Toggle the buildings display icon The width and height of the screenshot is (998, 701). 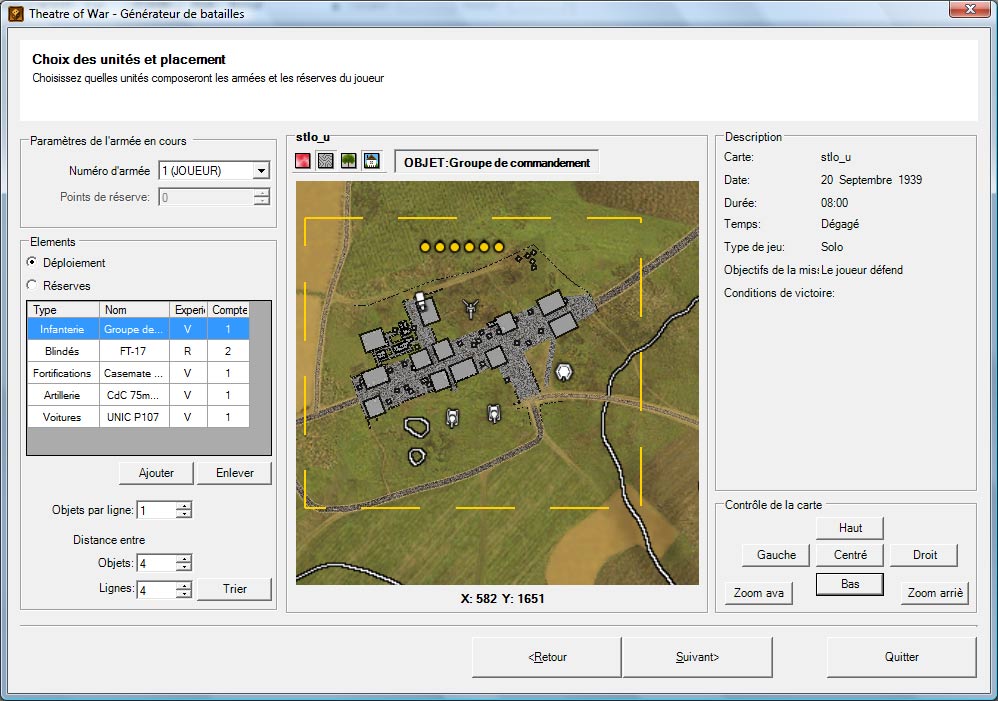coord(371,161)
